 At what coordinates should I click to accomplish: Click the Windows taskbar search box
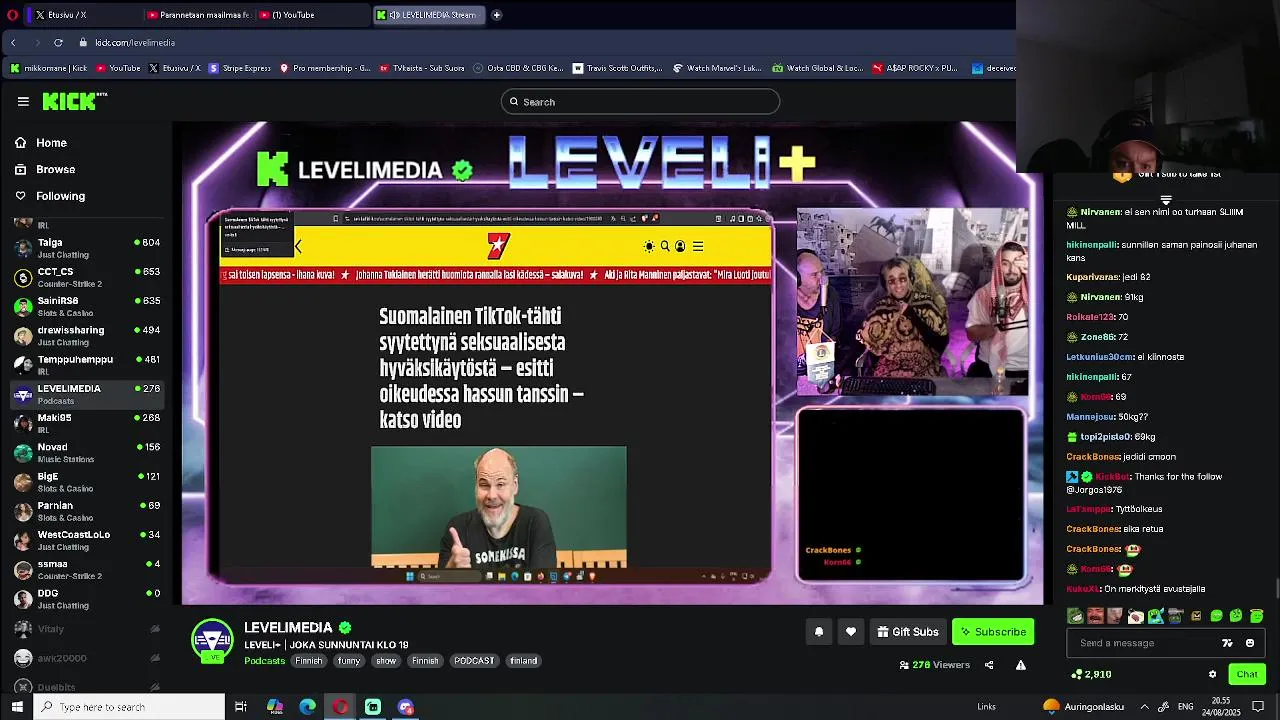(x=130, y=707)
